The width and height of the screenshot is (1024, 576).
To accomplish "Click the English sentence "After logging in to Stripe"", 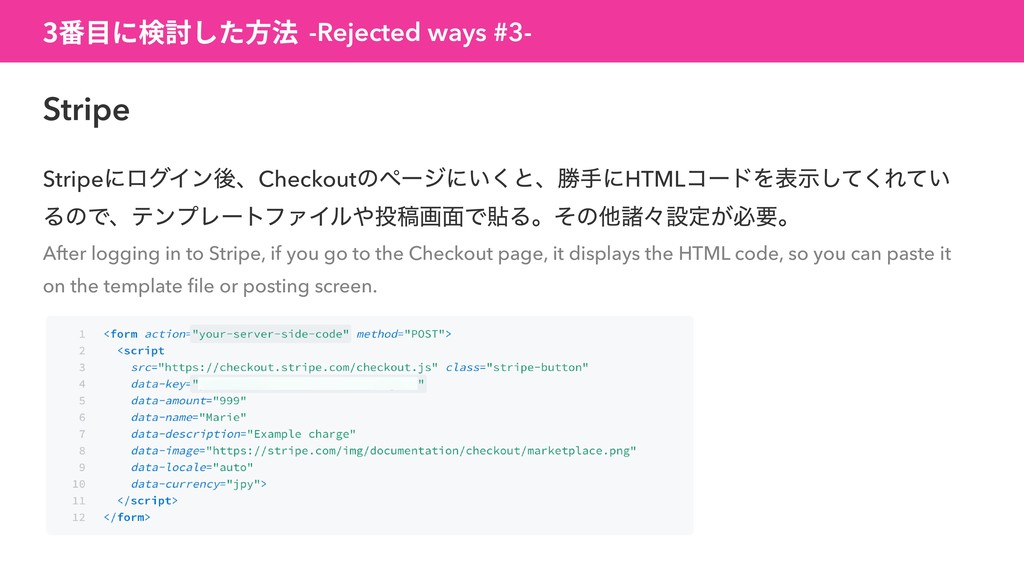I will pos(497,253).
